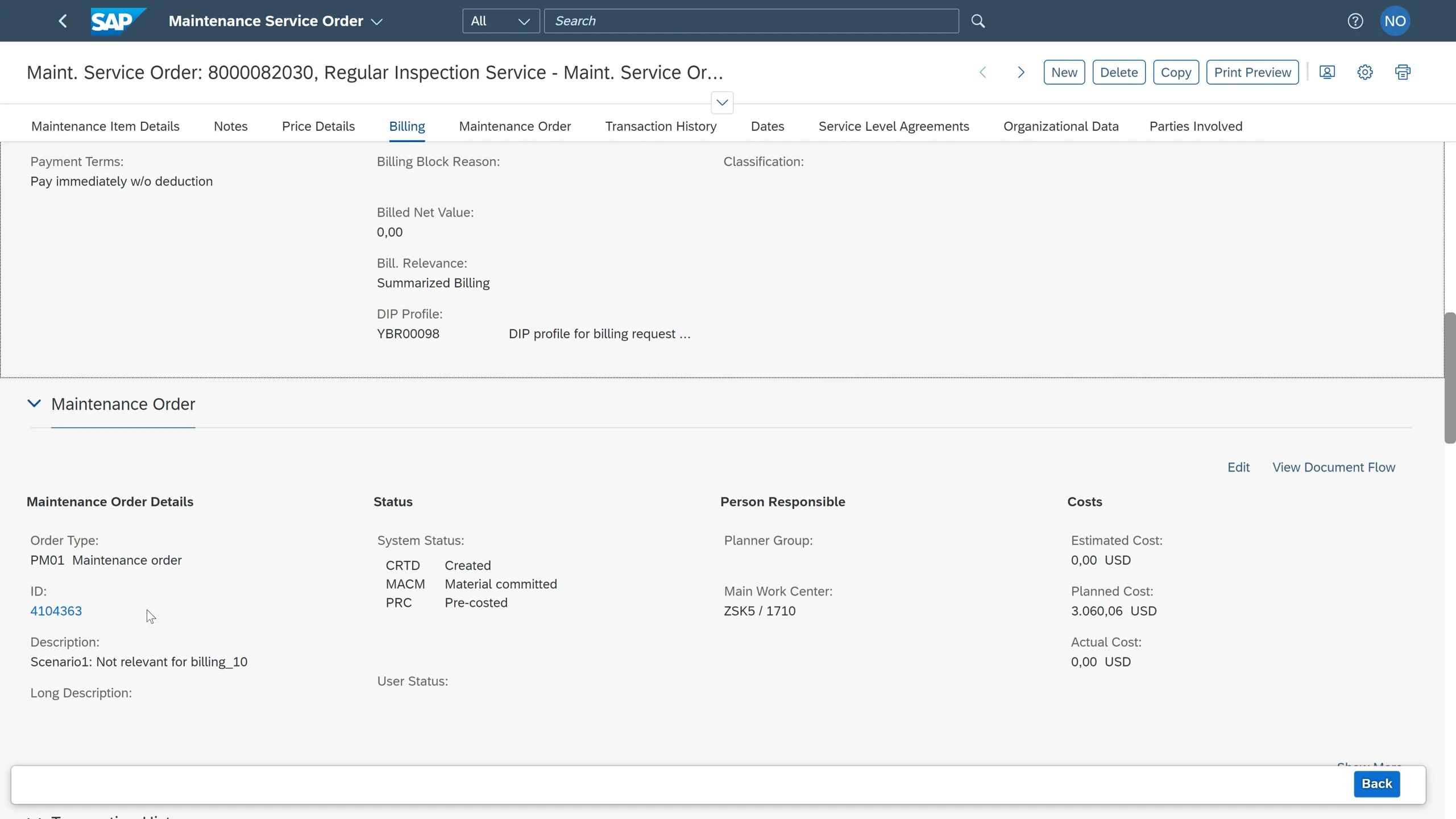
Task: Open the help icon
Action: pos(1355,20)
